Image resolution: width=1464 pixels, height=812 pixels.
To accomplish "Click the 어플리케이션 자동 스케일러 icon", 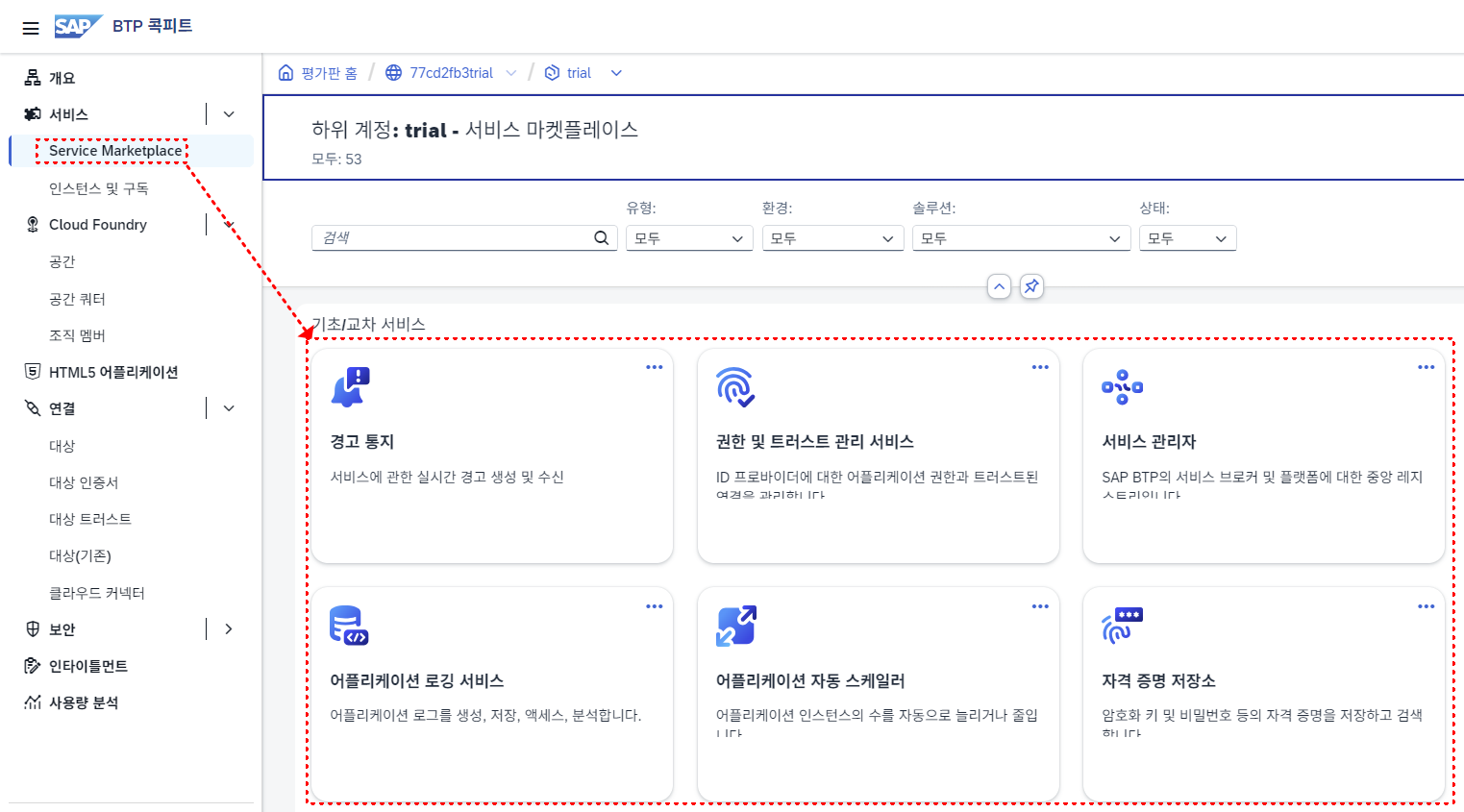I will (x=736, y=626).
